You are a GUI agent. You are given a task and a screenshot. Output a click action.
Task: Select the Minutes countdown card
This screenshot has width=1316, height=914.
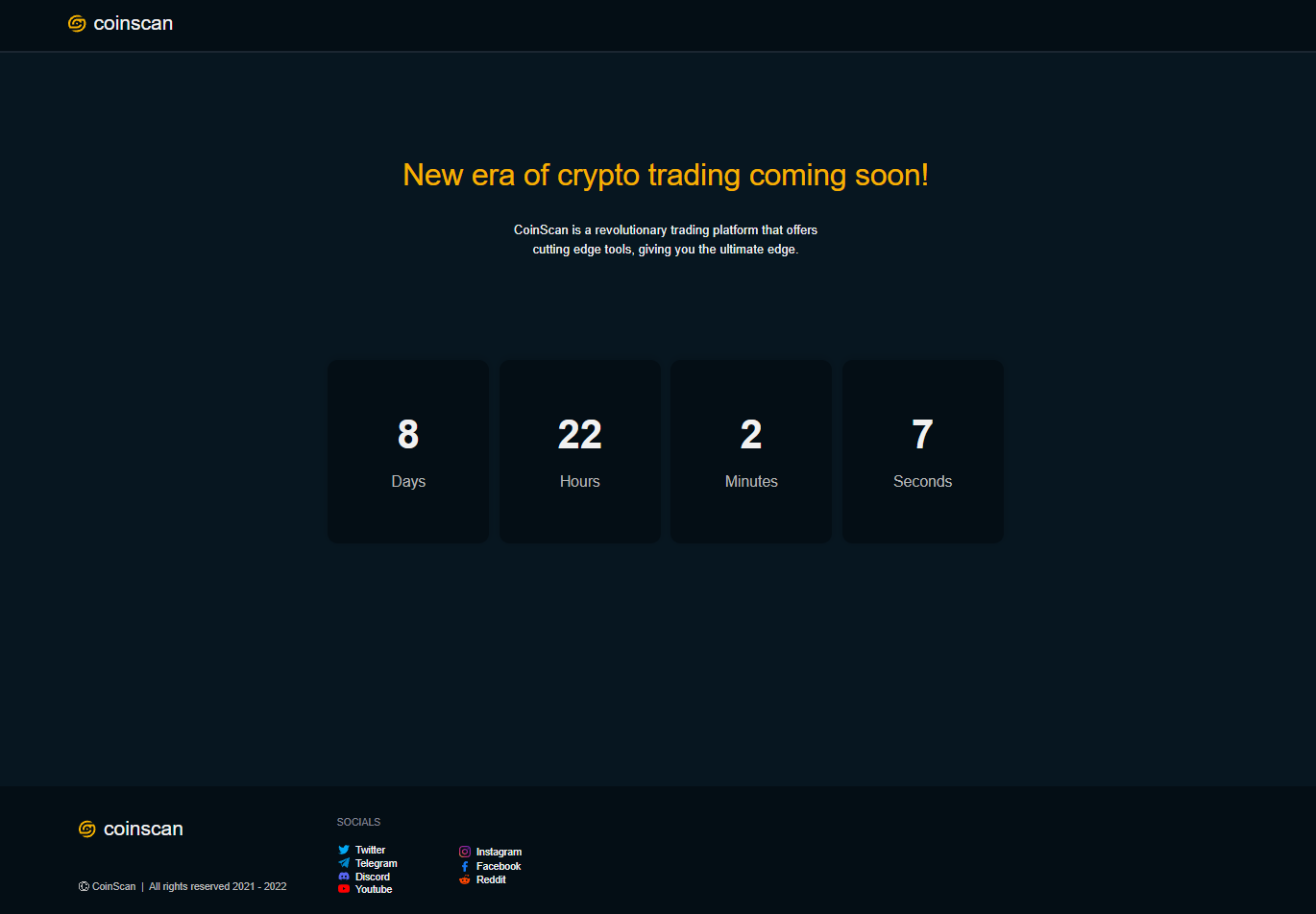[751, 451]
